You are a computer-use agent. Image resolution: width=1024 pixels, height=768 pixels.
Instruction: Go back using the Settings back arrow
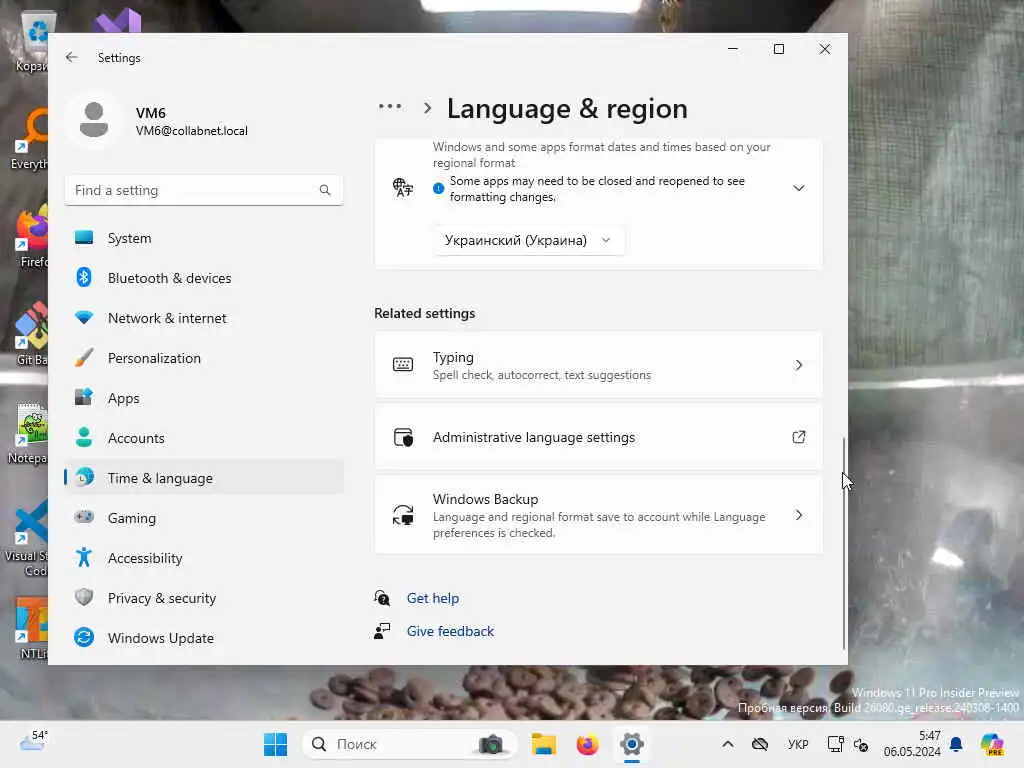pyautogui.click(x=72, y=57)
